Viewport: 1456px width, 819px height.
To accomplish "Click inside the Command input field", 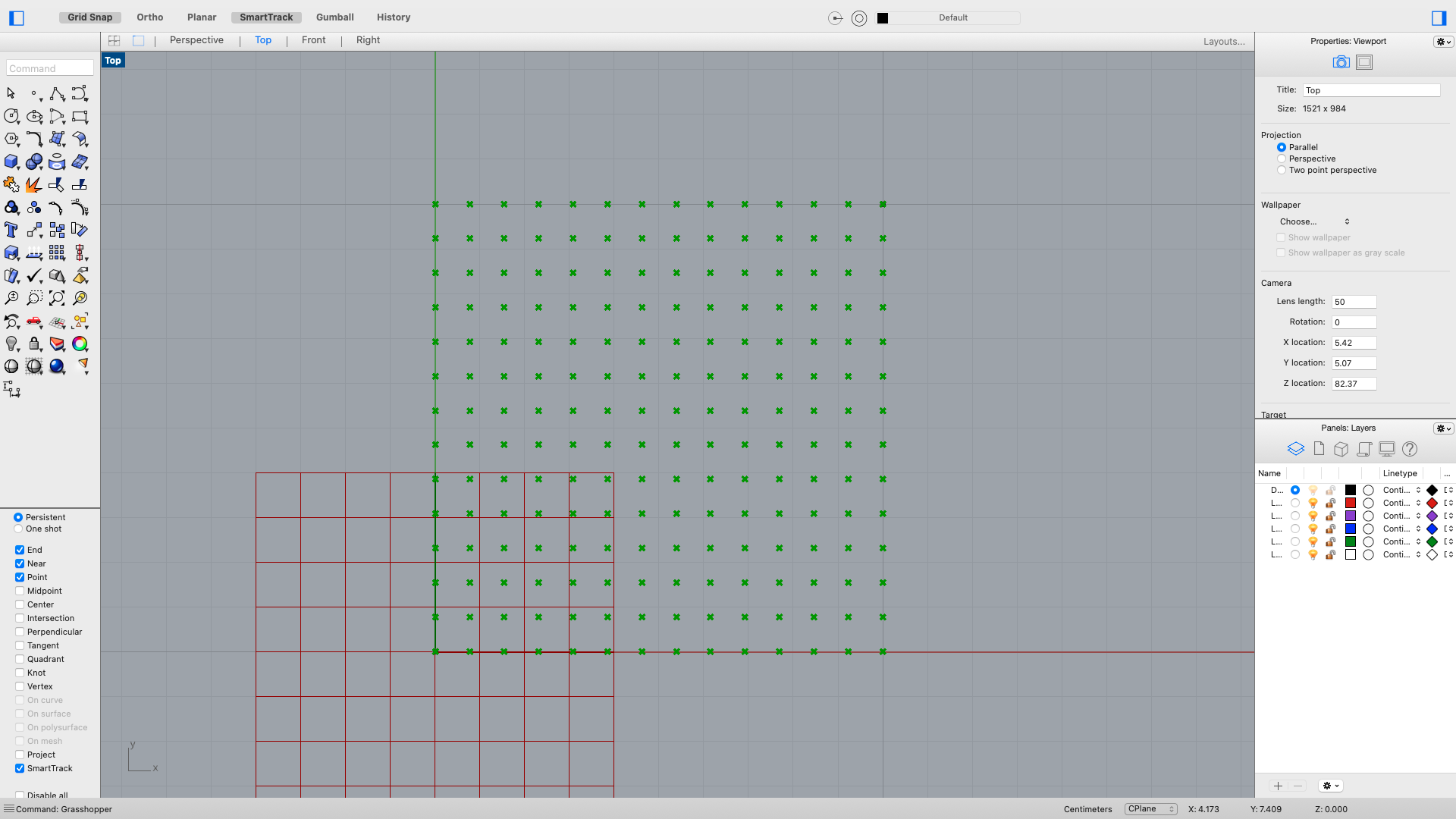I will click(x=49, y=67).
